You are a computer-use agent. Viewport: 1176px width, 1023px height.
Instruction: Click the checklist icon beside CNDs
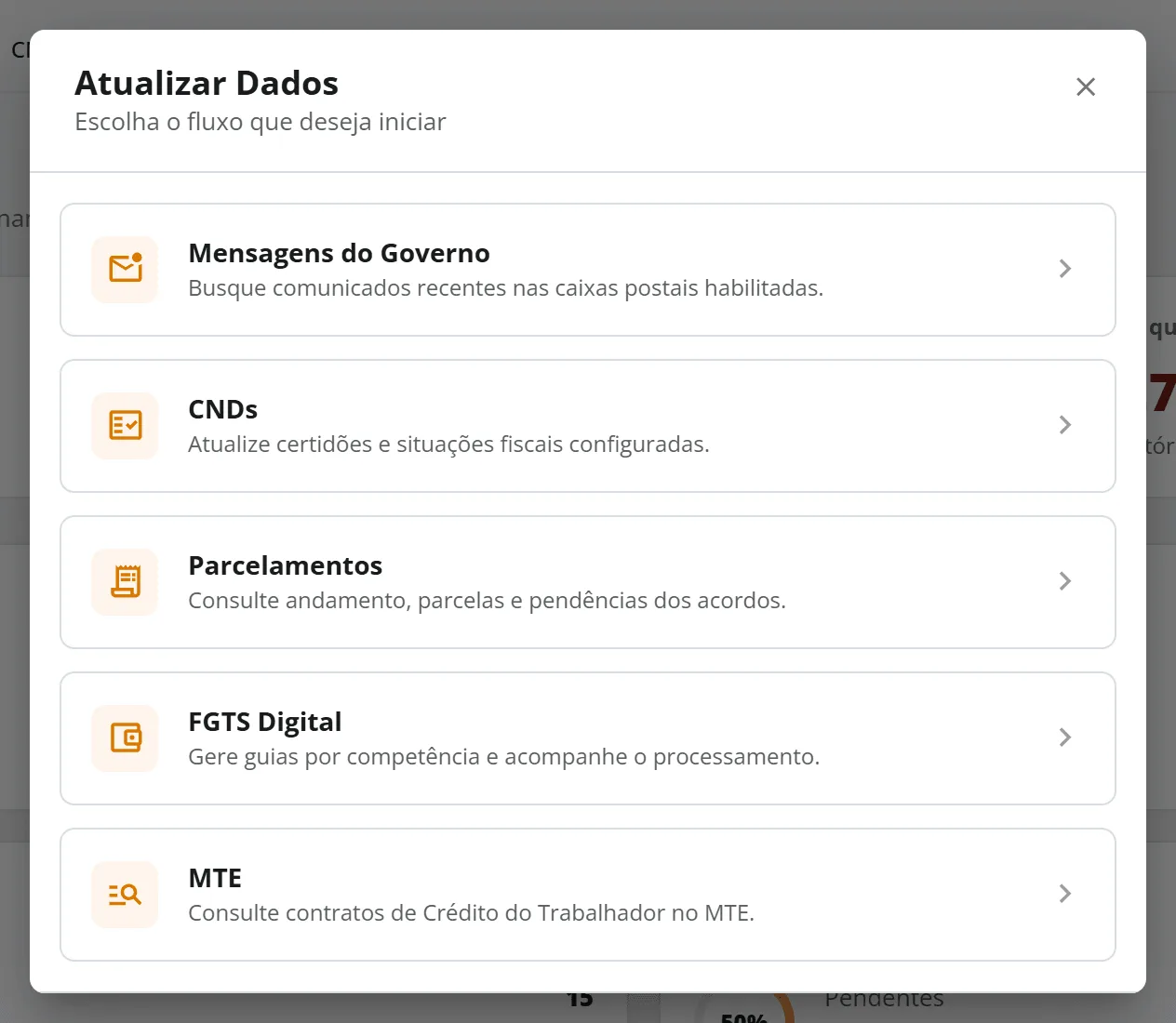[x=126, y=425]
